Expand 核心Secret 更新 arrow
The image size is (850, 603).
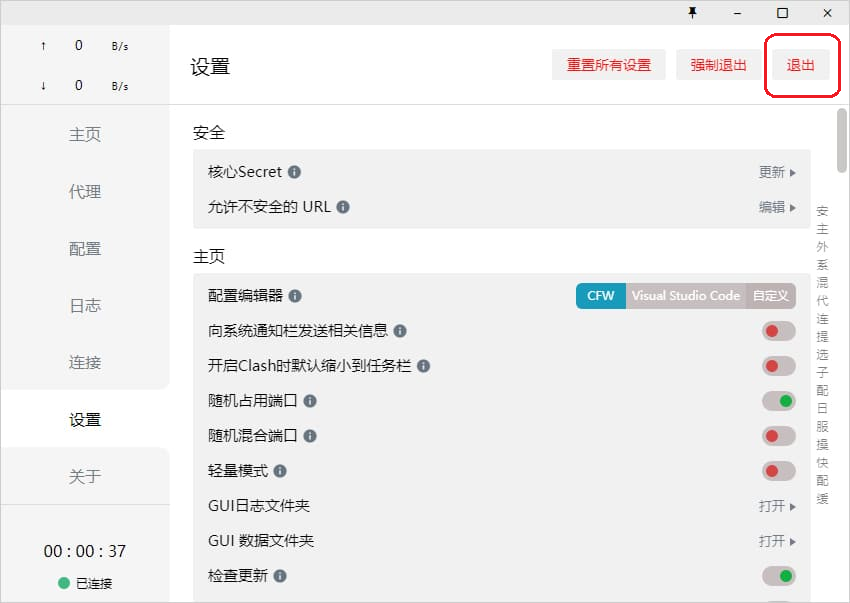[777, 172]
